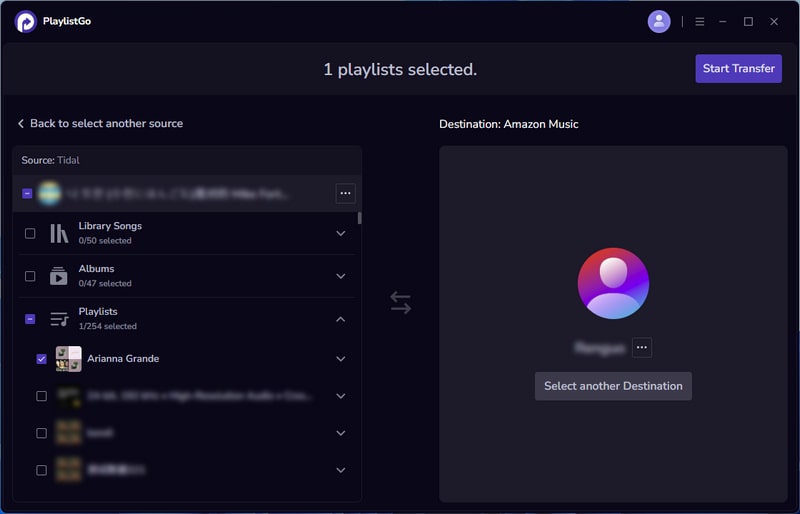Click the swap source and destination arrows
Viewport: 800px width, 514px height.
(401, 303)
